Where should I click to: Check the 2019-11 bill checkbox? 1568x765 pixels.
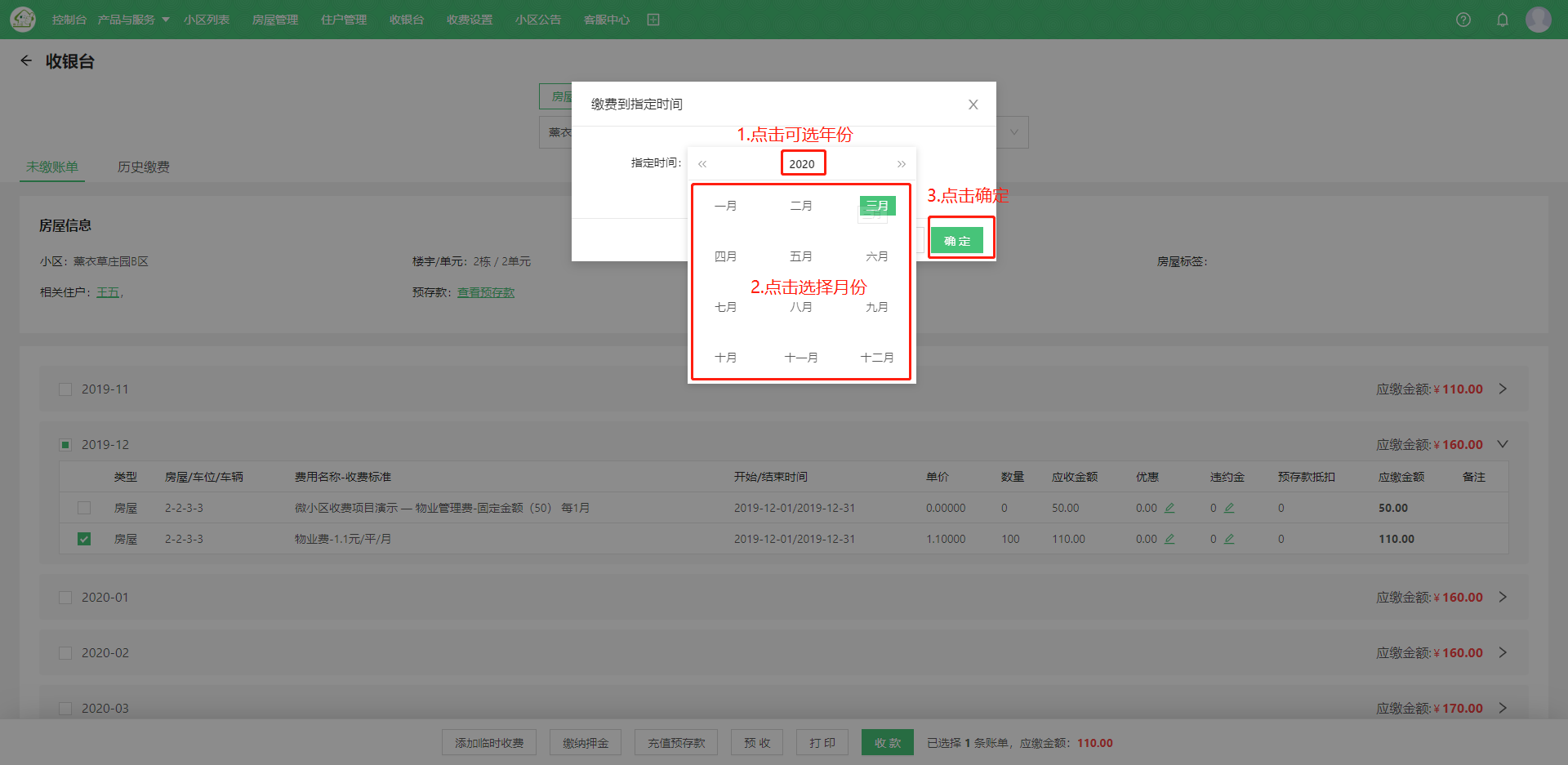[65, 389]
